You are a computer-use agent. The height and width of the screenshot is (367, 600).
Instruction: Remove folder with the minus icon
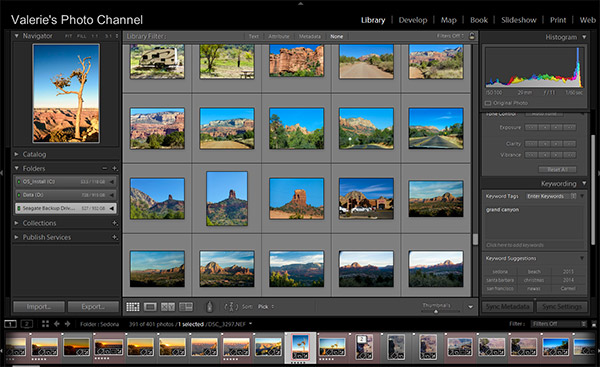(x=104, y=168)
